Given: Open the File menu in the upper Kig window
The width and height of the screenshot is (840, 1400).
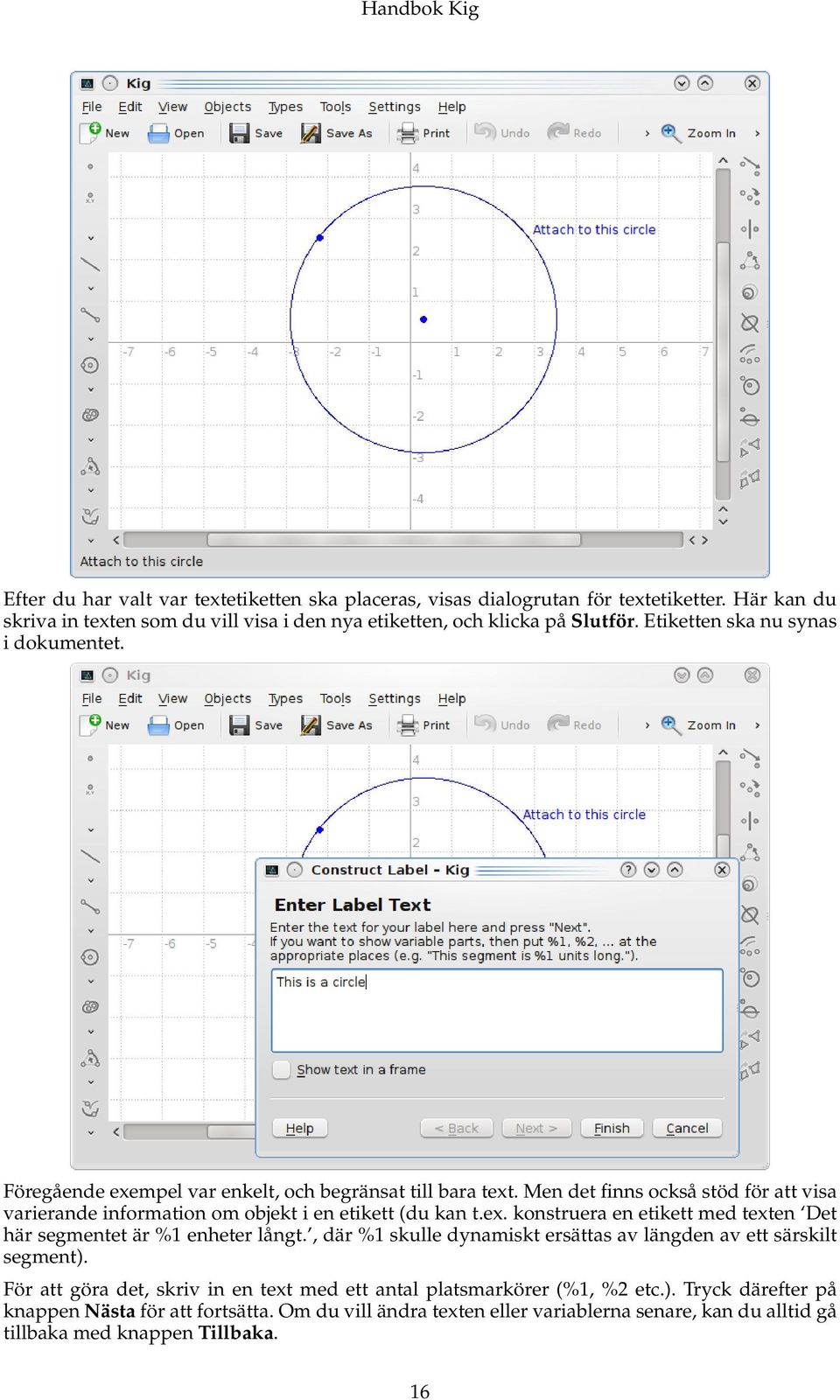Looking at the screenshot, I should [92, 107].
